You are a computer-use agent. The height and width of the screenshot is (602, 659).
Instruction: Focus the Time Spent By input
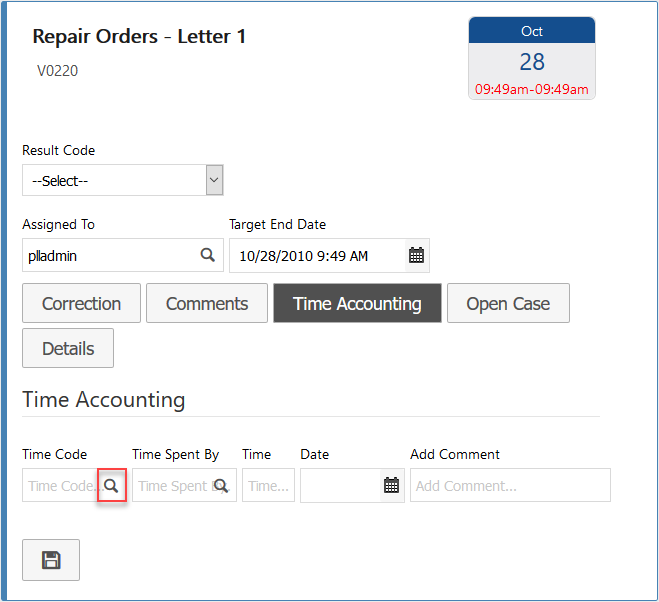click(x=173, y=485)
